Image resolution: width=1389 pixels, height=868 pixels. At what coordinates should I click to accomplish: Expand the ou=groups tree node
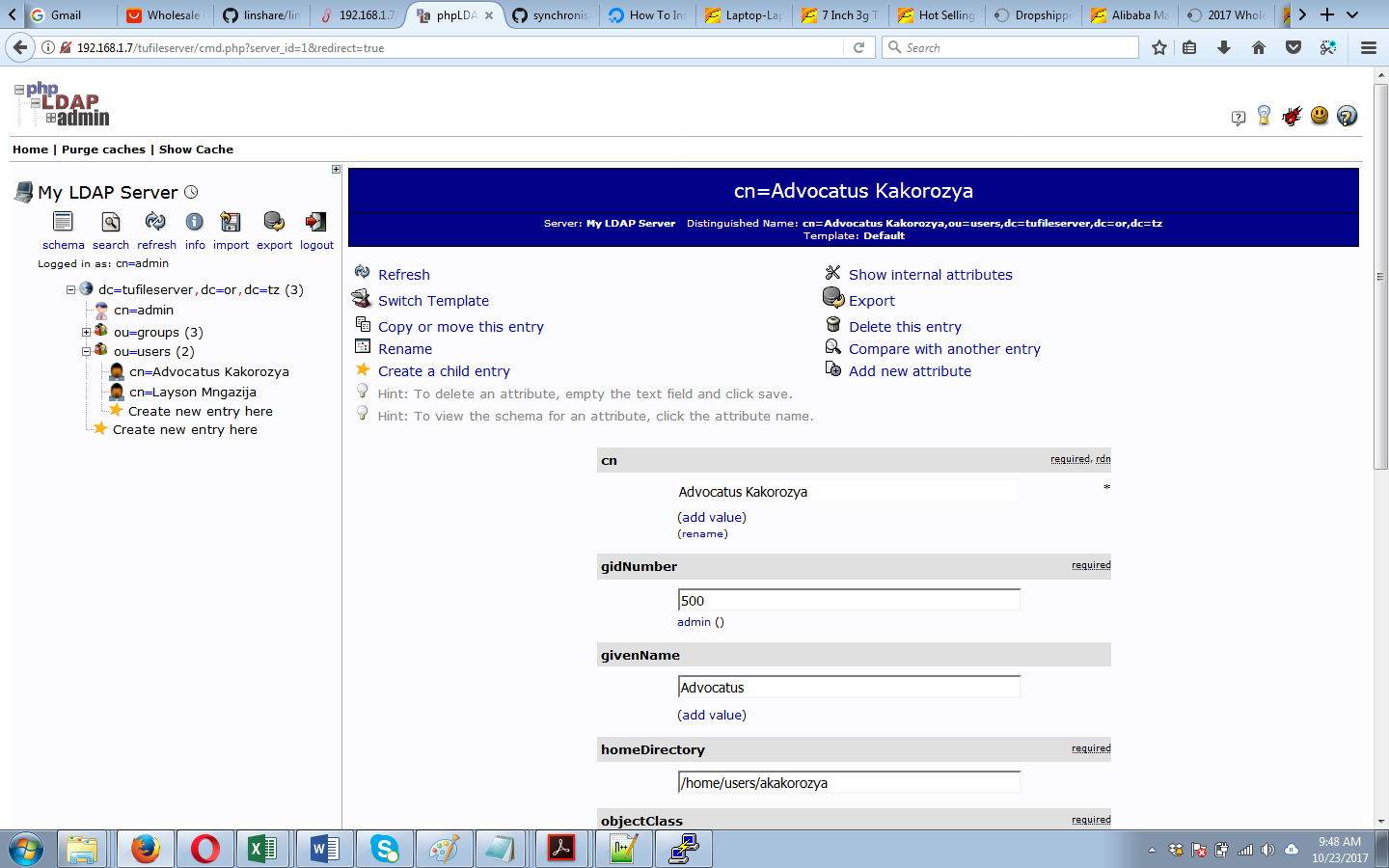(x=86, y=331)
